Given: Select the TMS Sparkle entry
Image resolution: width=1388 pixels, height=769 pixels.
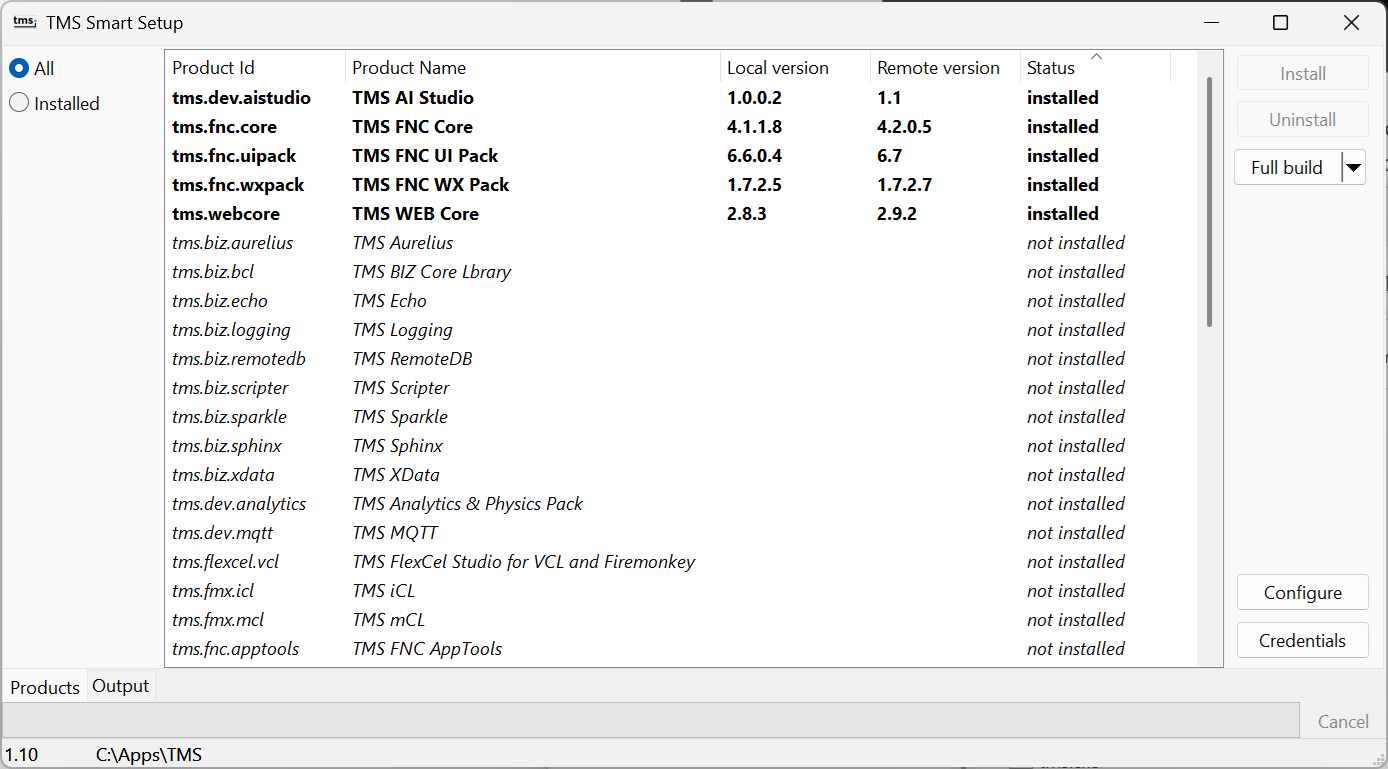Looking at the screenshot, I should (400, 417).
